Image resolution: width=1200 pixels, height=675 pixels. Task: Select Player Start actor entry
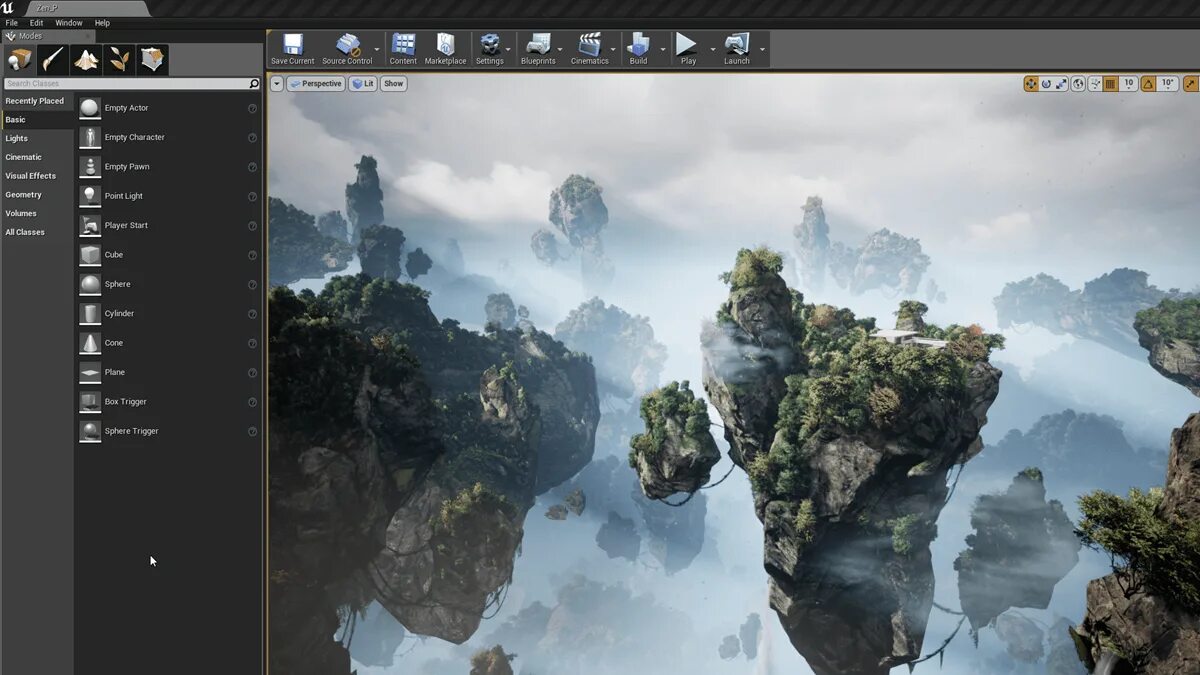(x=168, y=225)
